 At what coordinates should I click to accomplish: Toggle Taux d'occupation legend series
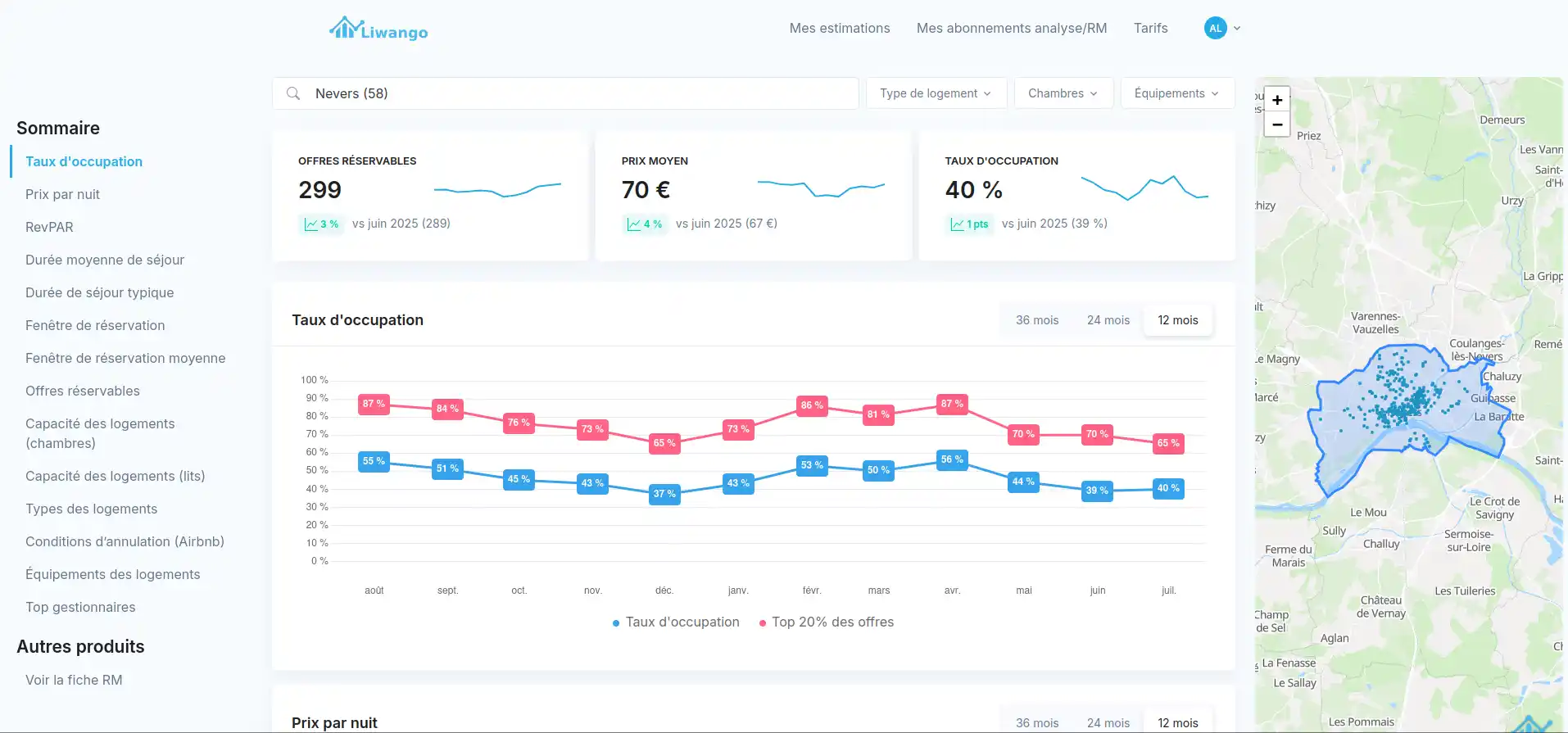click(x=676, y=622)
